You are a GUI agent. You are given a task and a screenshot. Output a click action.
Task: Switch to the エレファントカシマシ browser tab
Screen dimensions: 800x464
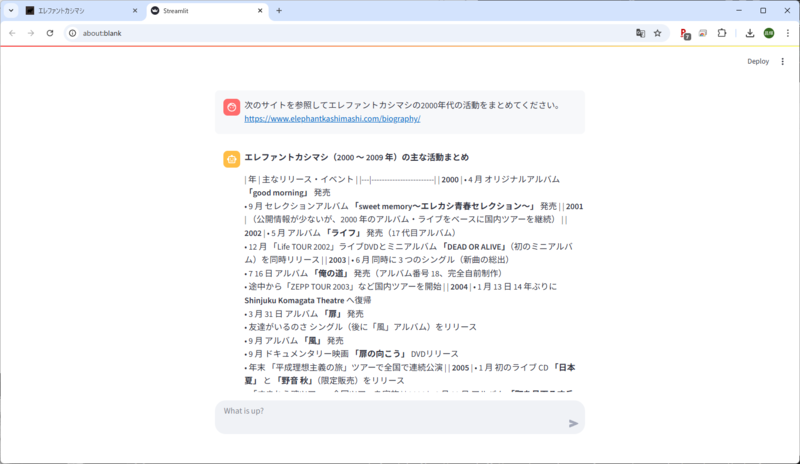click(82, 10)
